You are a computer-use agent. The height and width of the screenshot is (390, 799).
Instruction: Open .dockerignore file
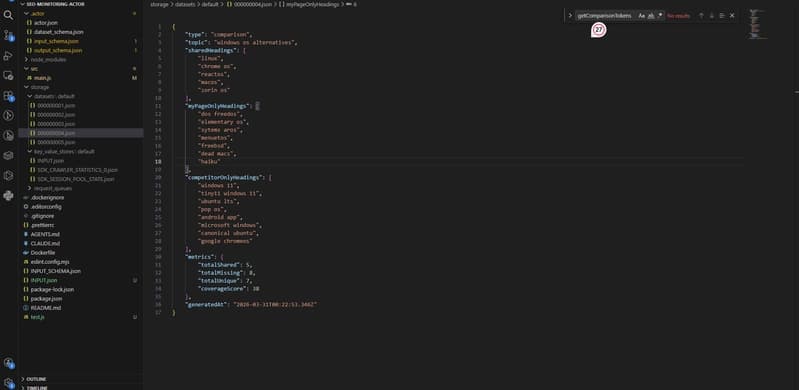pos(47,197)
